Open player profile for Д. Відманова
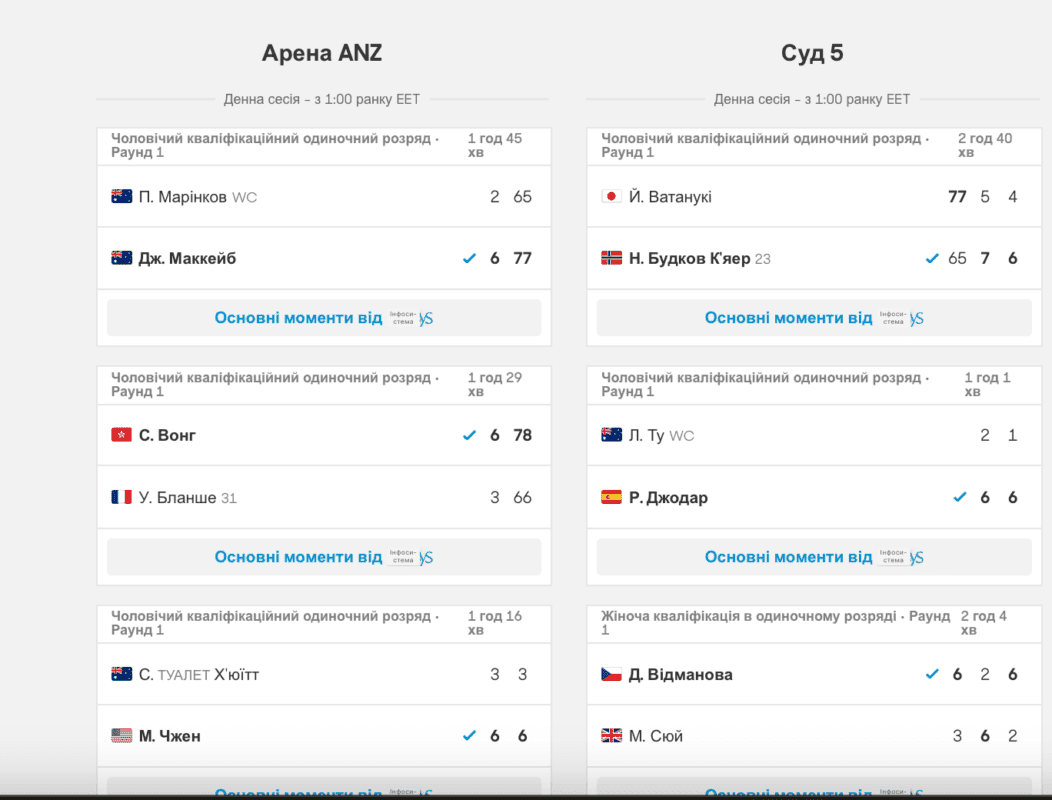 (x=680, y=674)
